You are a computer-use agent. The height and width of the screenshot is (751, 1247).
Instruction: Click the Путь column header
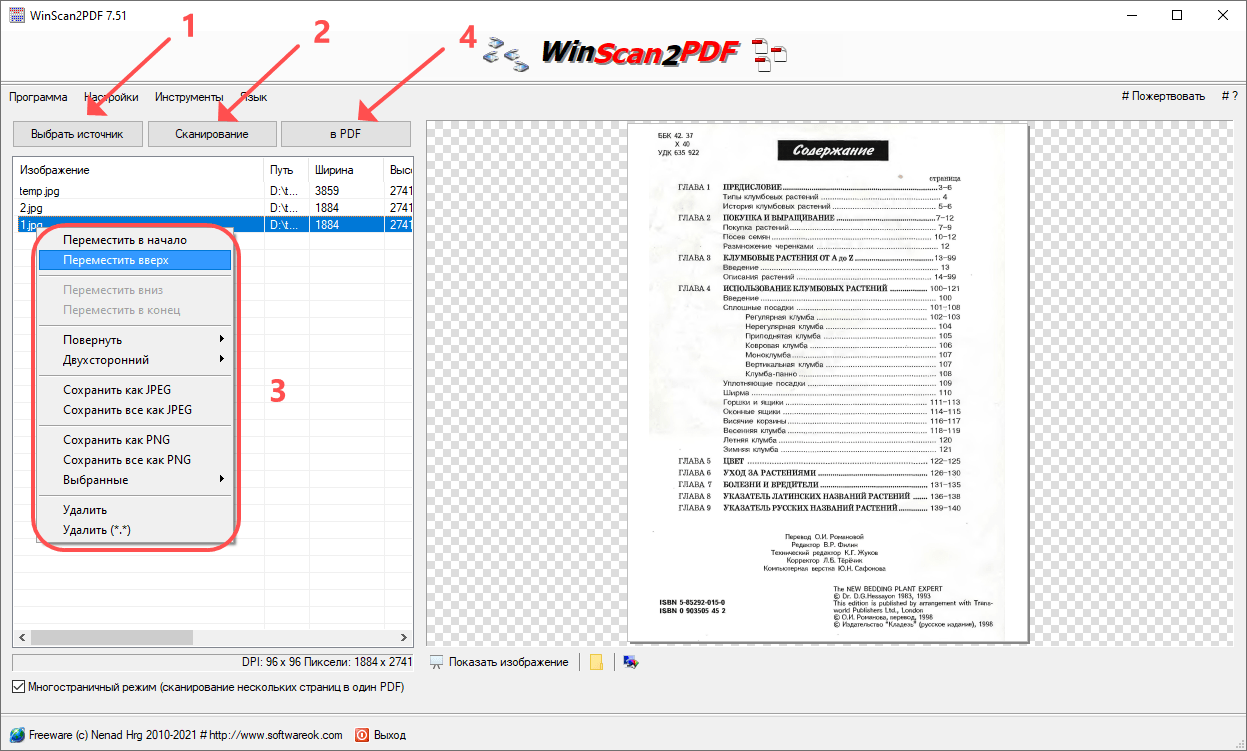tap(286, 170)
